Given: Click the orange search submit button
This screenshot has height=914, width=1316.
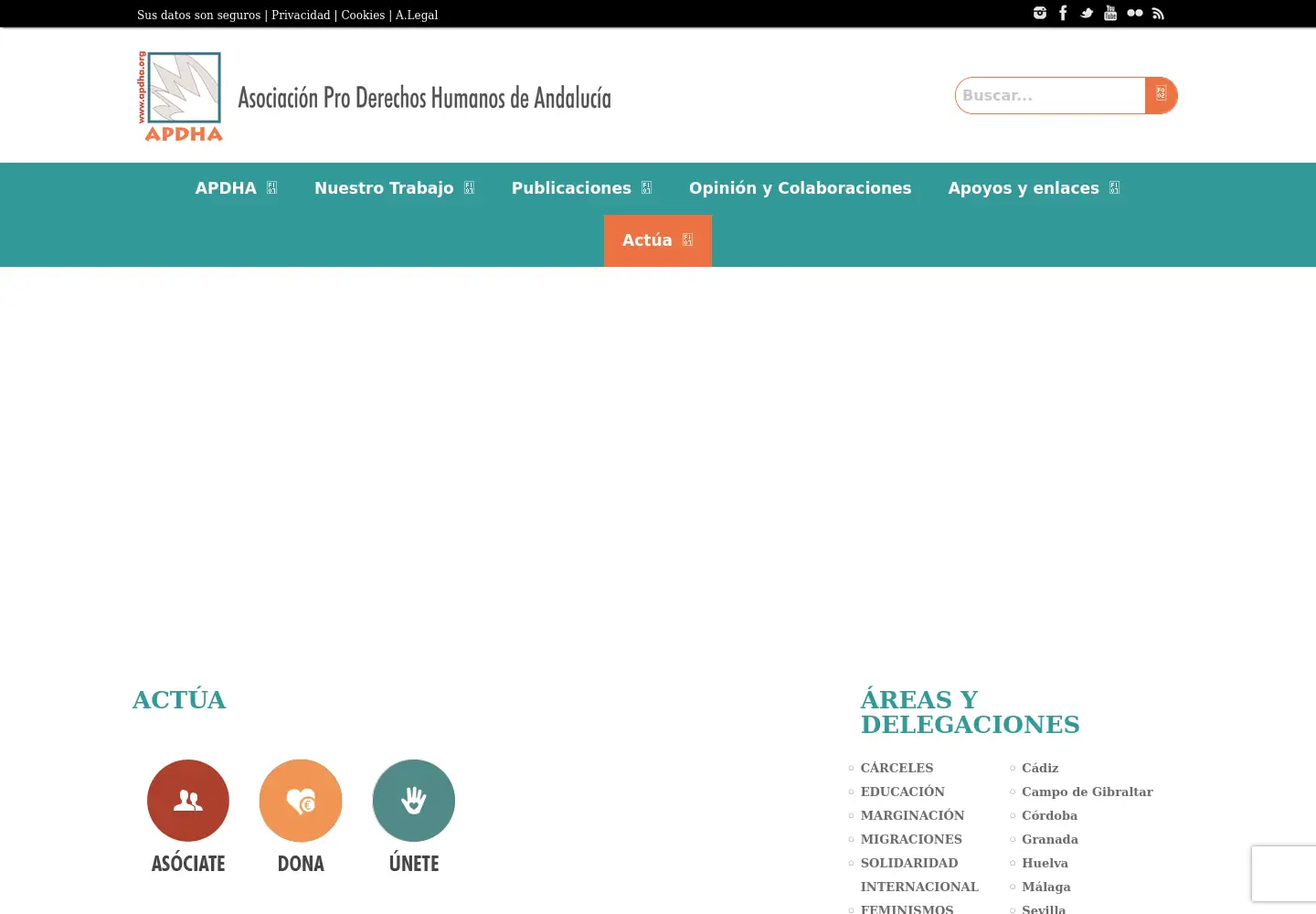Looking at the screenshot, I should [1161, 95].
